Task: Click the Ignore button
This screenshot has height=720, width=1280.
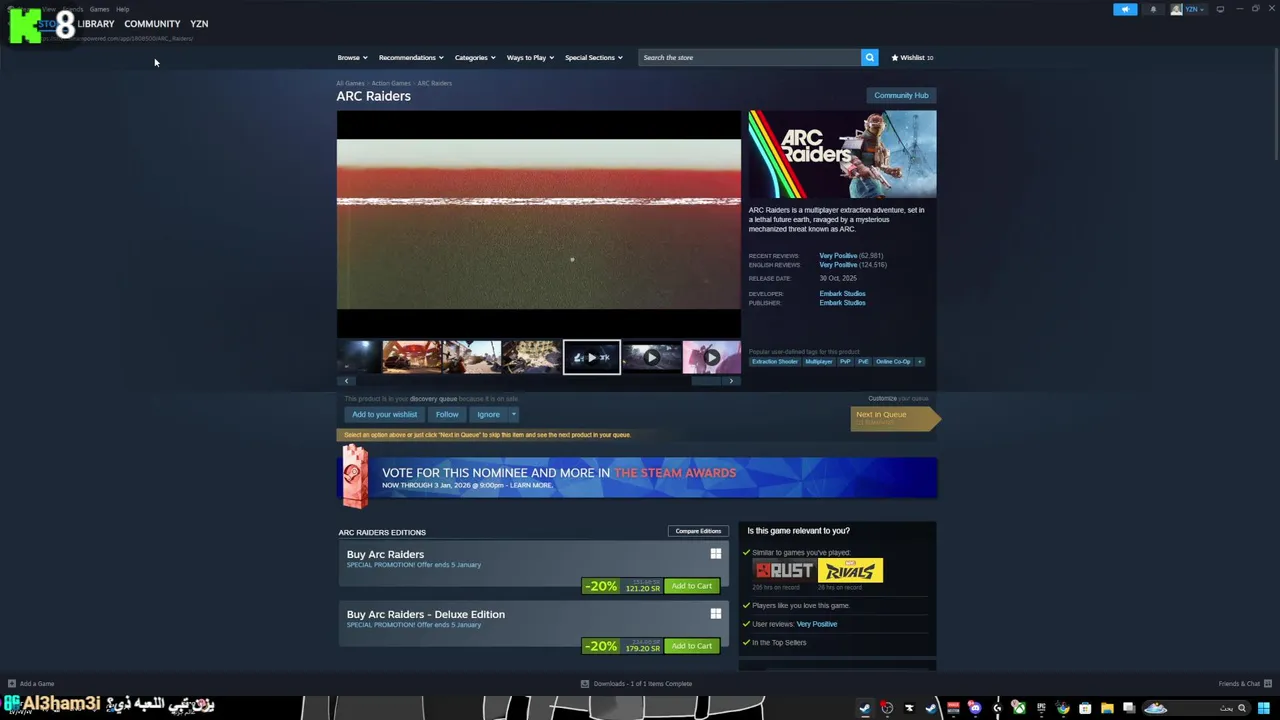Action: [x=488, y=414]
